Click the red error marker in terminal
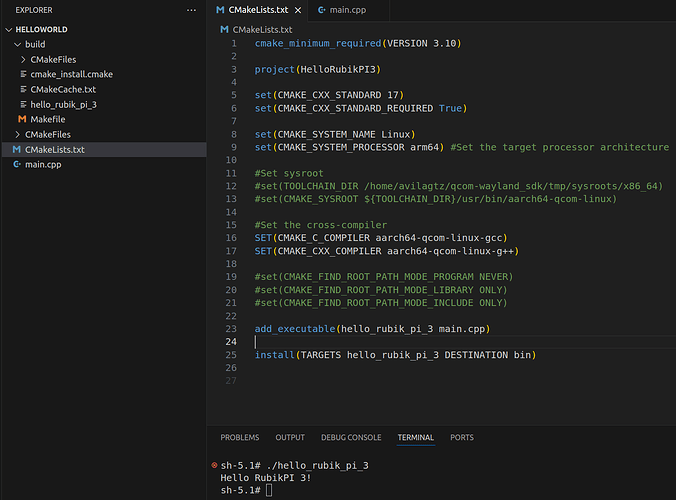The image size is (676, 500). tap(214, 465)
